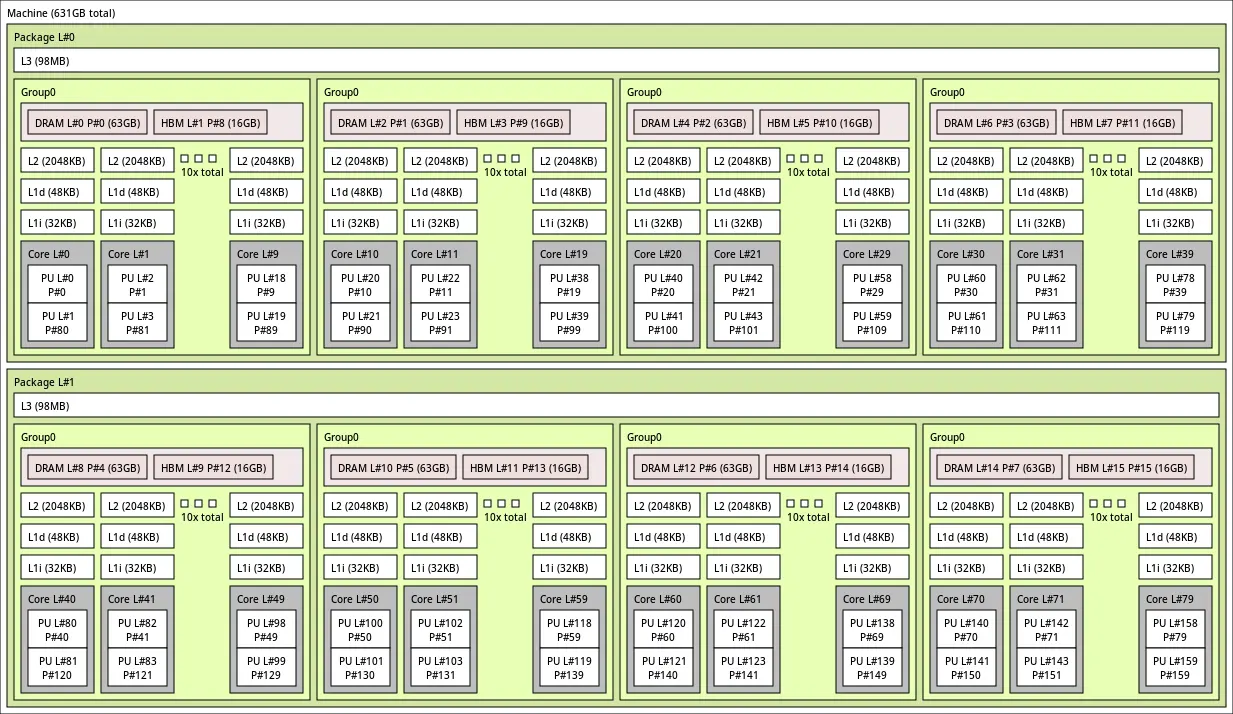This screenshot has height=714, width=1233.
Task: Click the L3 (98MB) cache bar in Package L#0
Action: point(616,61)
